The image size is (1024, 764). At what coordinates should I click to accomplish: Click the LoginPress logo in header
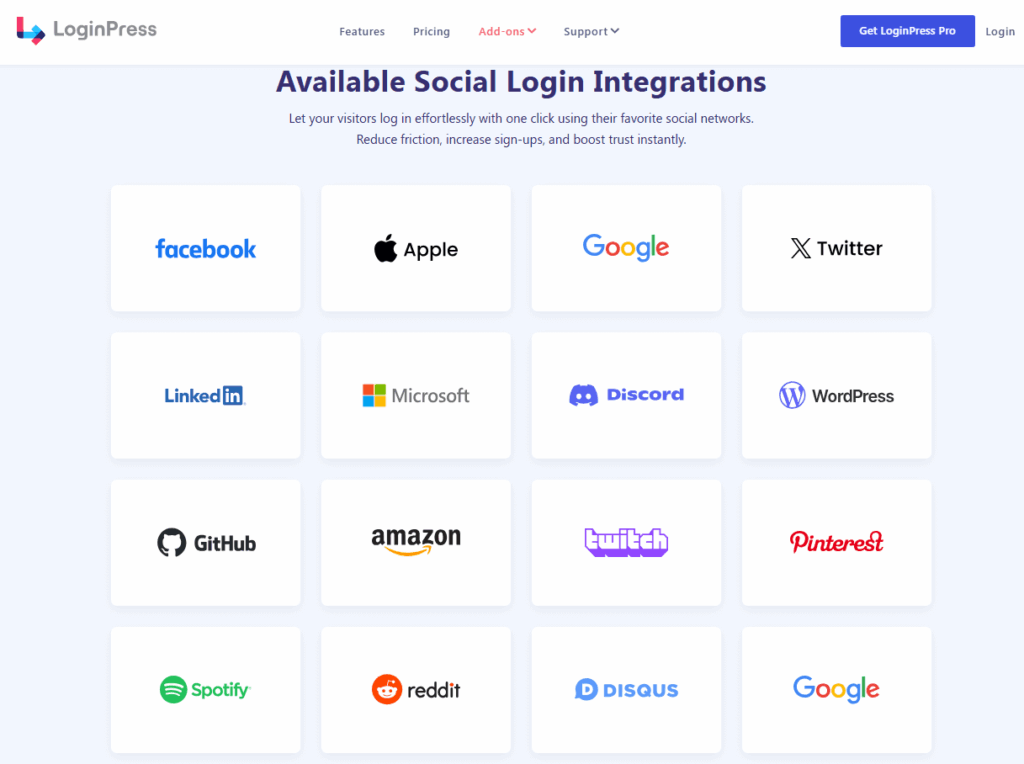coord(86,30)
